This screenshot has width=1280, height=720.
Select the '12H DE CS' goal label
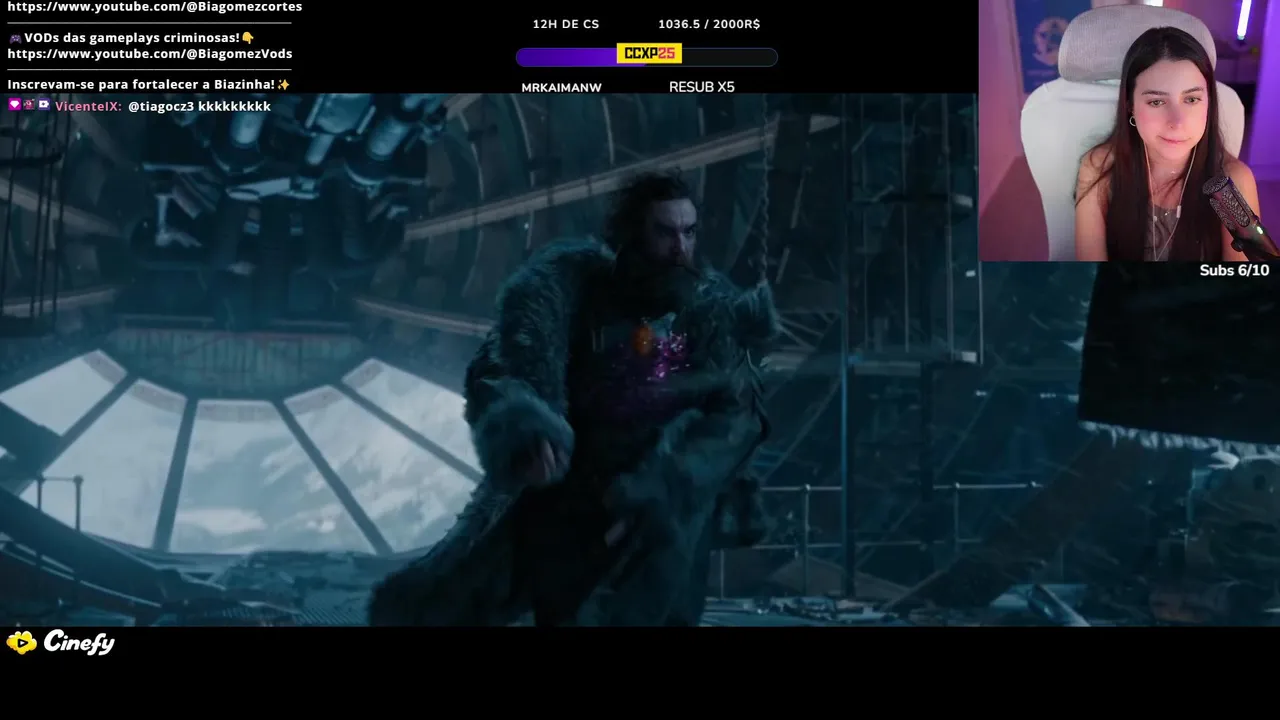(x=566, y=24)
